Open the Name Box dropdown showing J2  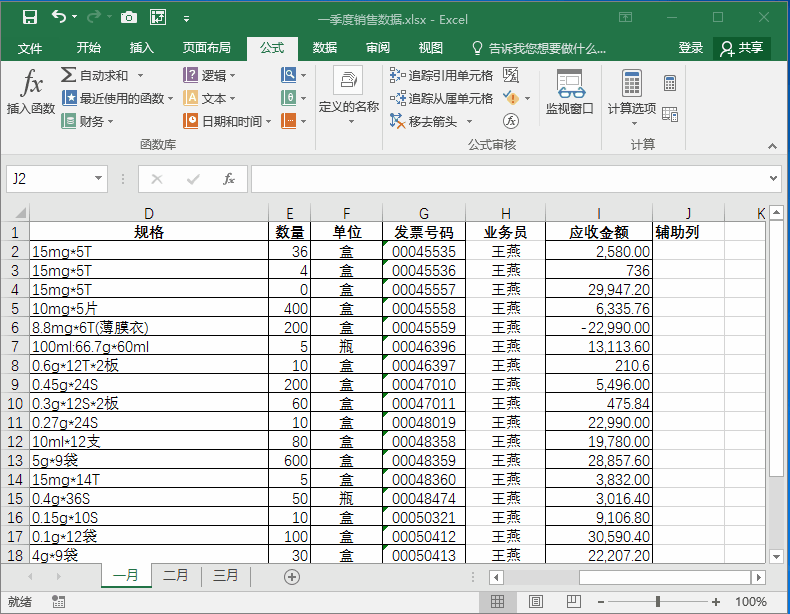click(x=98, y=178)
